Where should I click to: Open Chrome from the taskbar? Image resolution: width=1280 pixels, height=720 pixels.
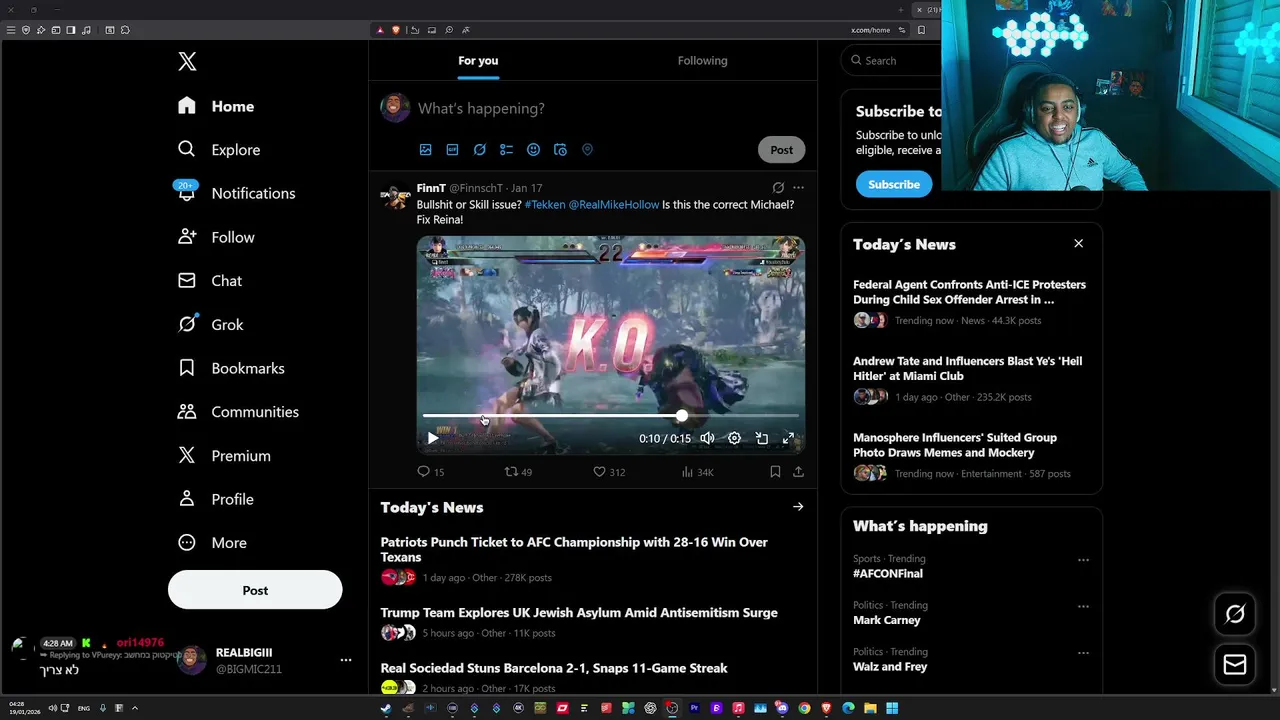point(804,708)
